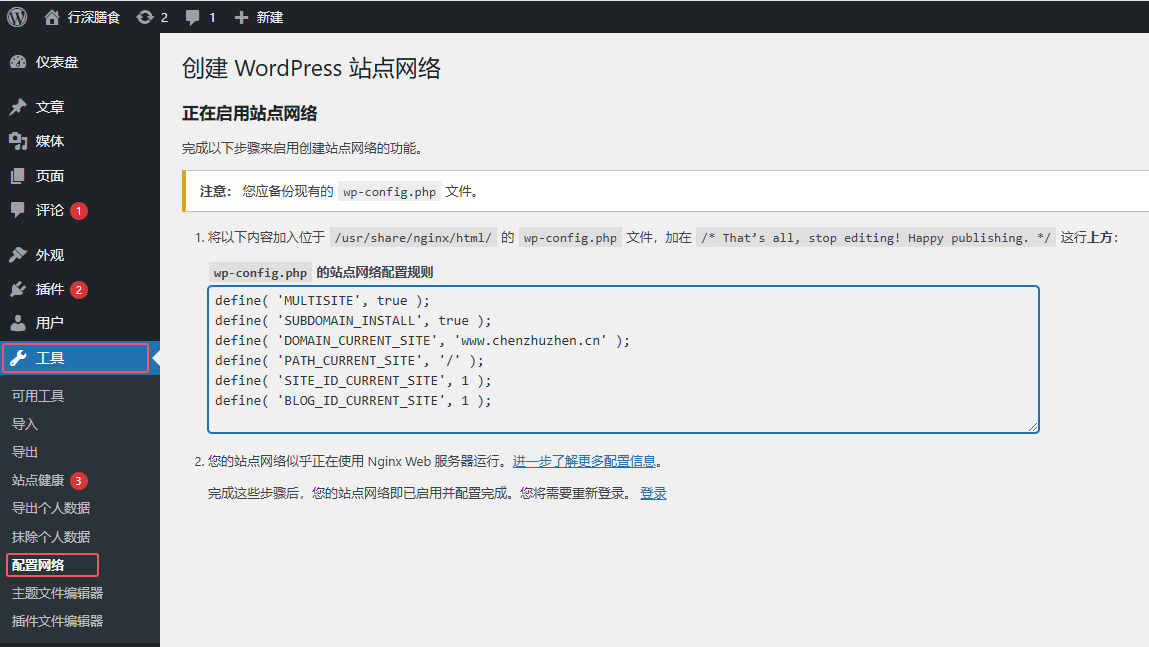
Task: Click the define MULTISITE line
Action: [322, 300]
